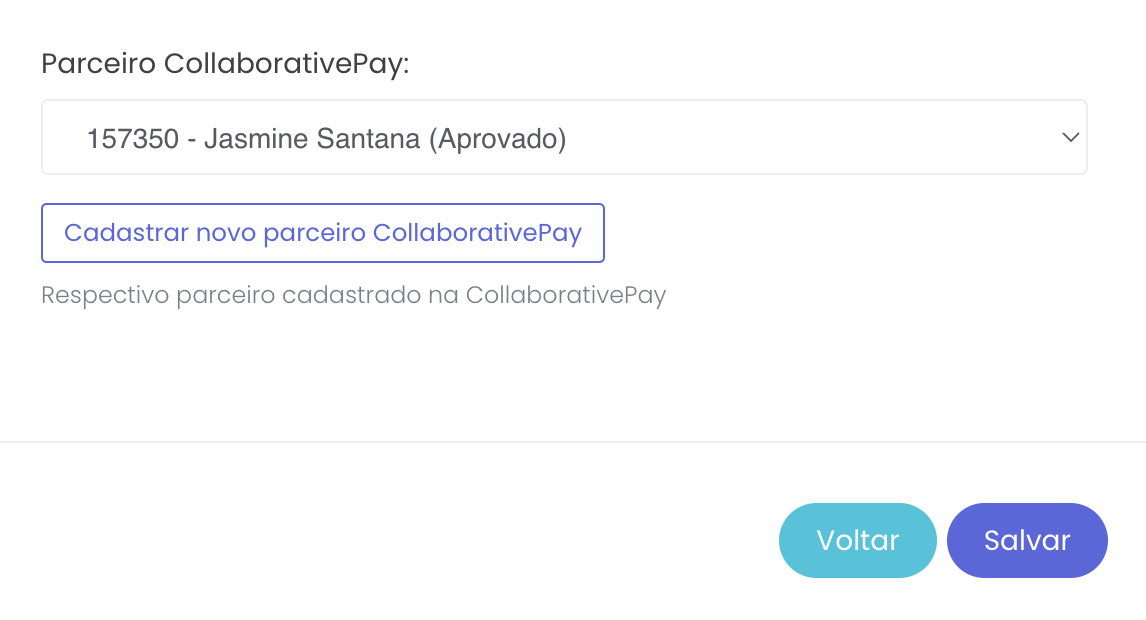Return to previous page via Voltar
This screenshot has width=1146, height=620.
(857, 540)
